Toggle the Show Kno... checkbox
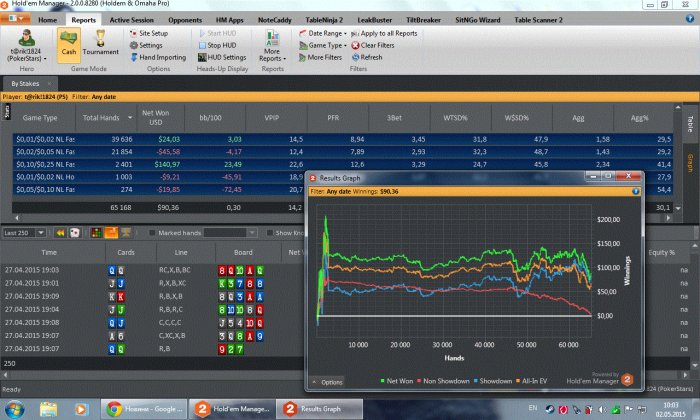The height and width of the screenshot is (420, 700). click(269, 233)
